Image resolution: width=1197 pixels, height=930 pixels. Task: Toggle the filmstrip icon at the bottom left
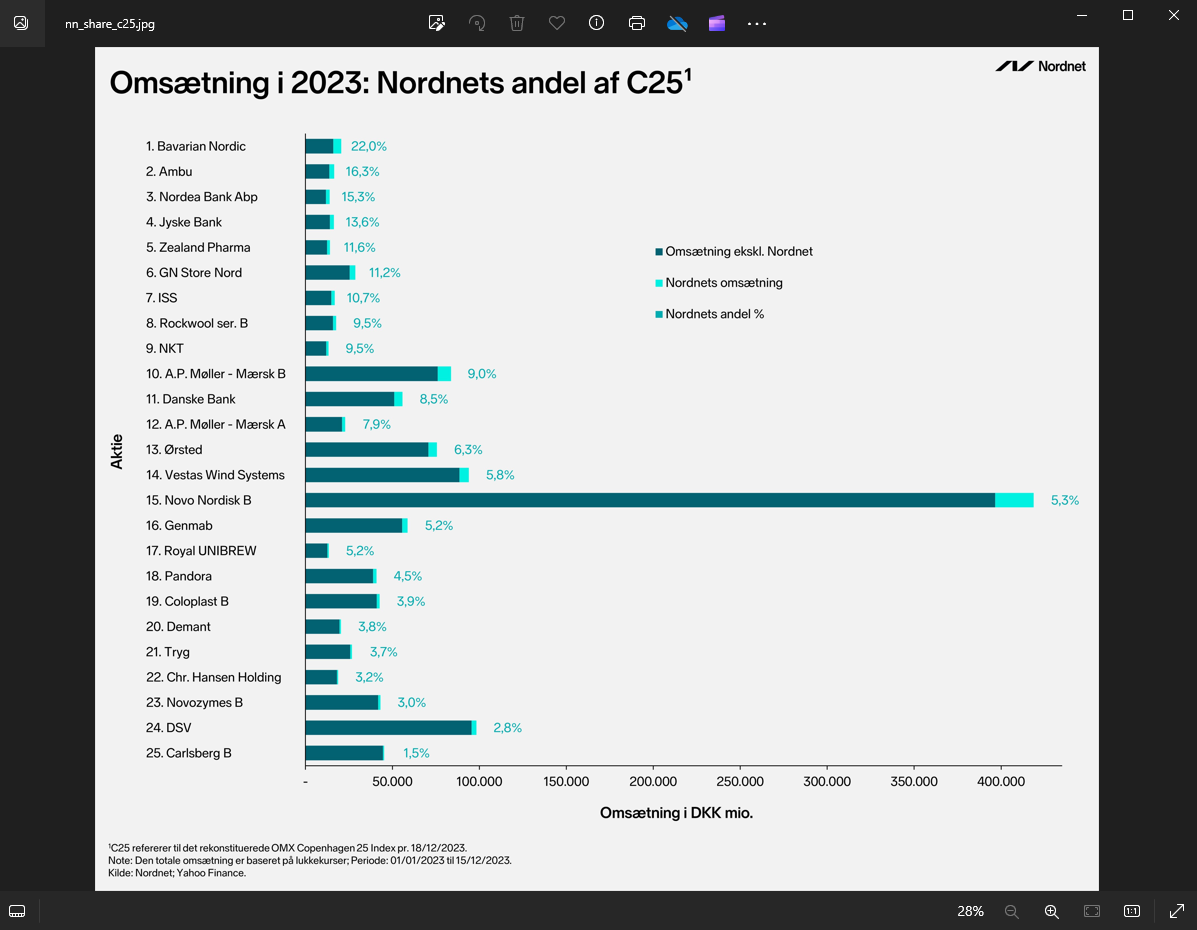pos(17,911)
